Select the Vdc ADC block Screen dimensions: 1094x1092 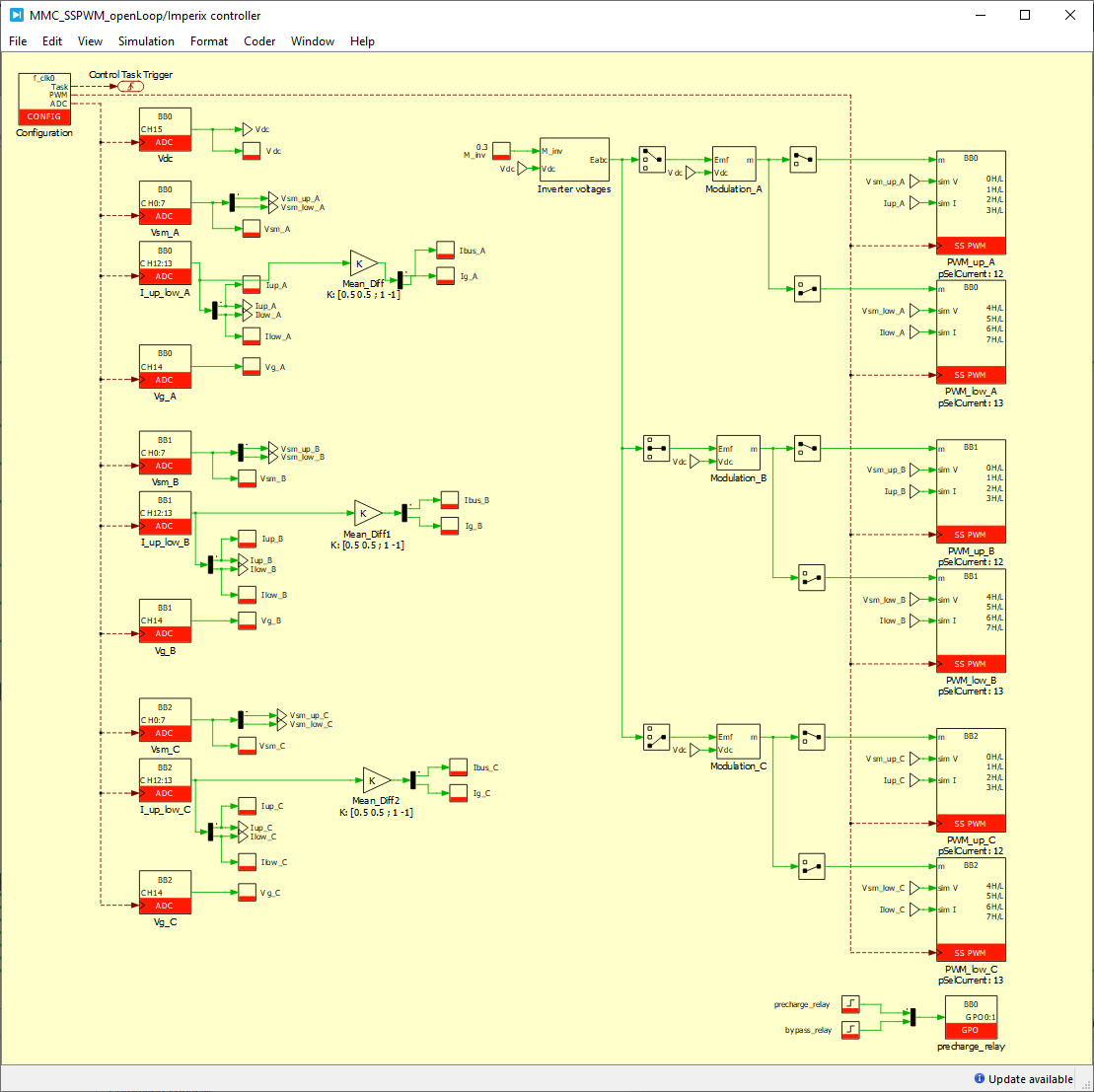coord(165,129)
